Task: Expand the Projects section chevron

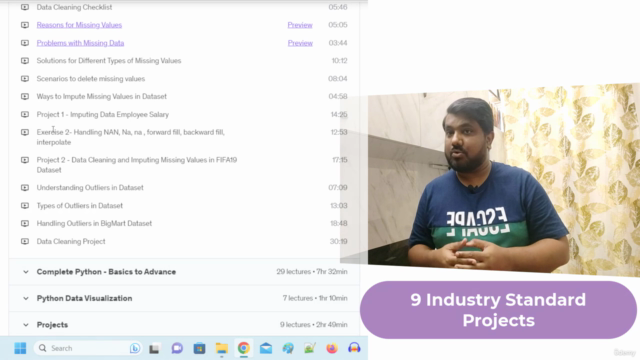Action: click(26, 325)
